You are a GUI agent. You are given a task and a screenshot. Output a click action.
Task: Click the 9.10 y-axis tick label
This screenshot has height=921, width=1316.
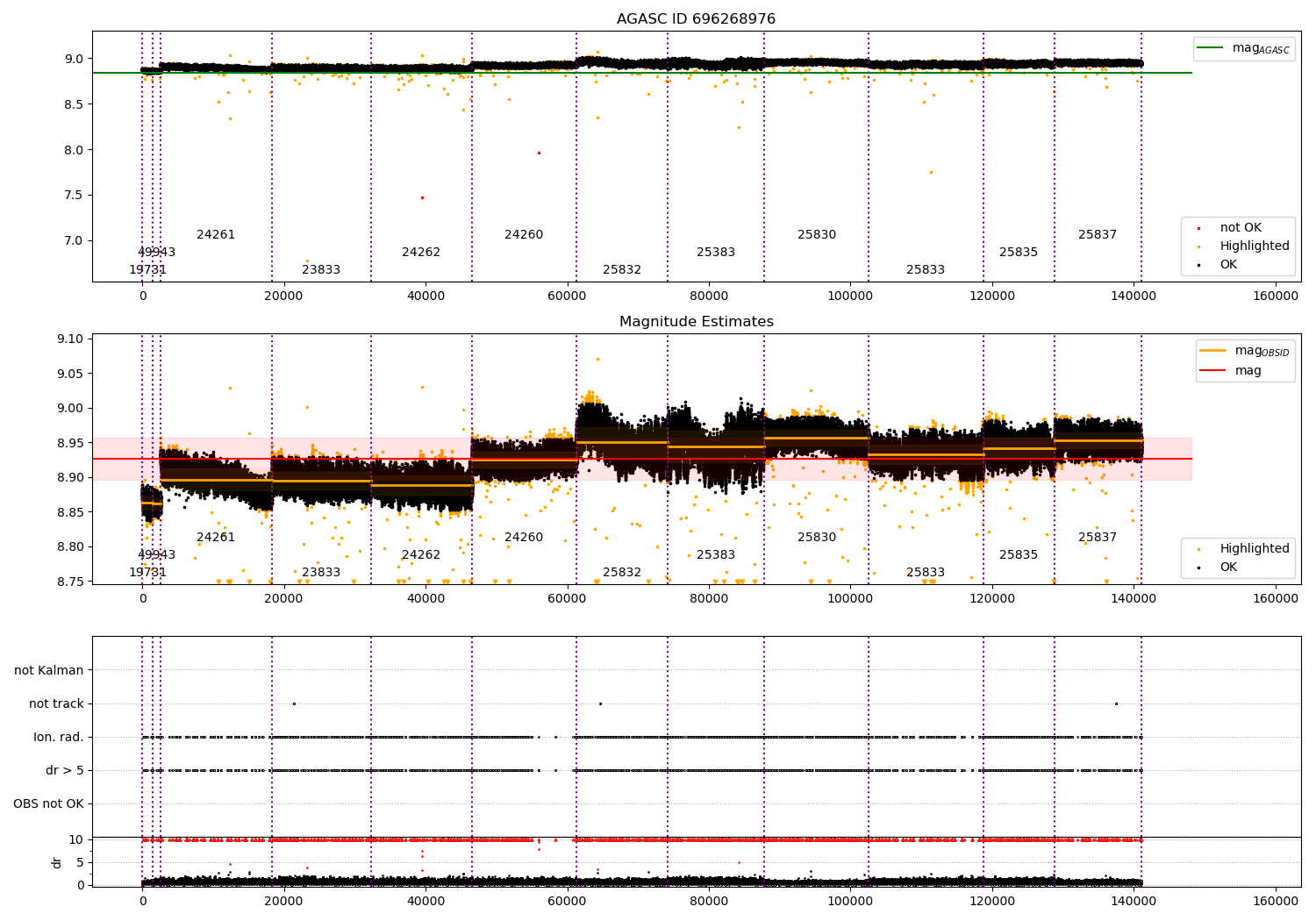pyautogui.click(x=70, y=339)
